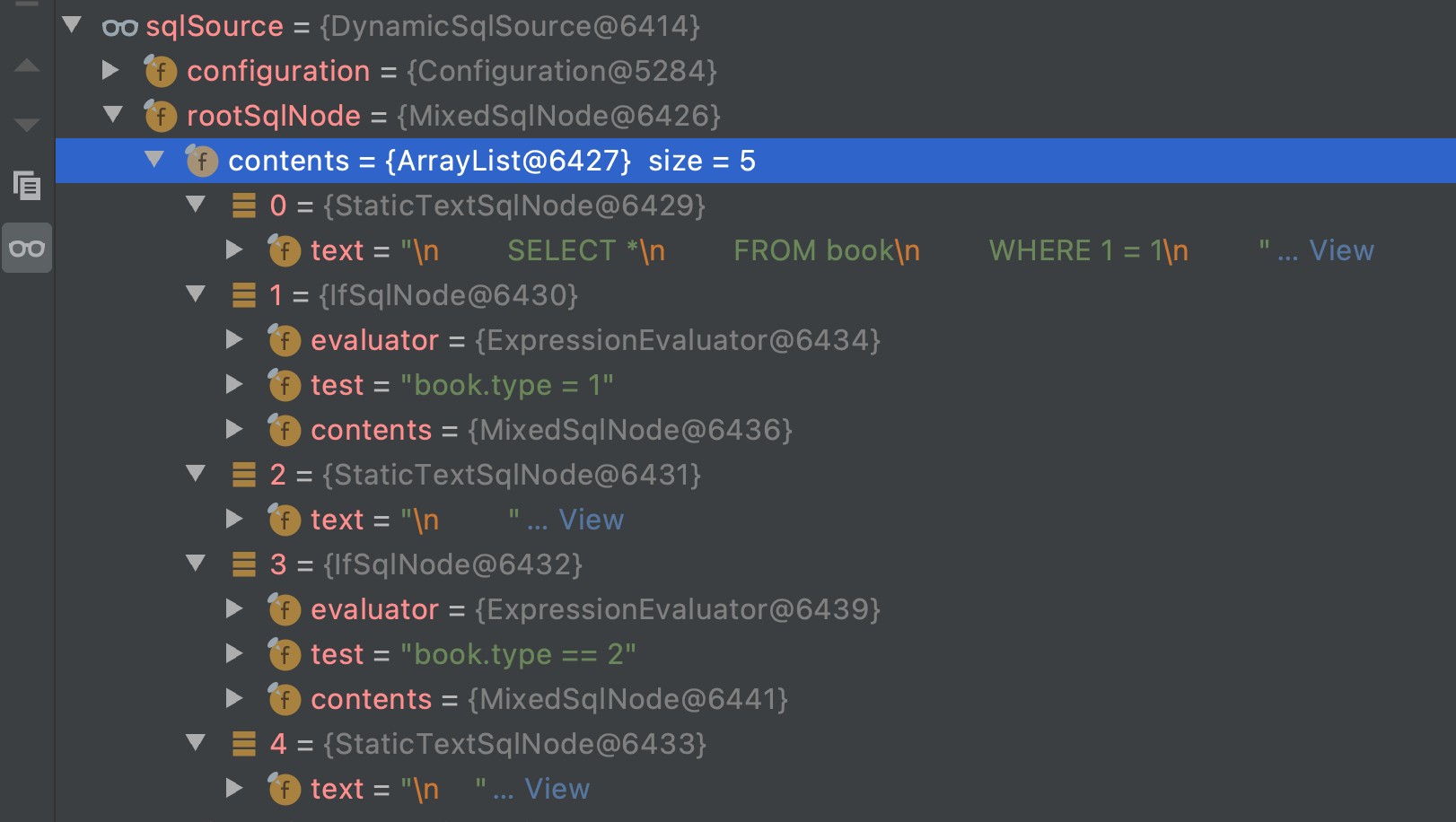
Task: Collapse element 4 StaticTextSqlNode@6433
Action: (196, 742)
